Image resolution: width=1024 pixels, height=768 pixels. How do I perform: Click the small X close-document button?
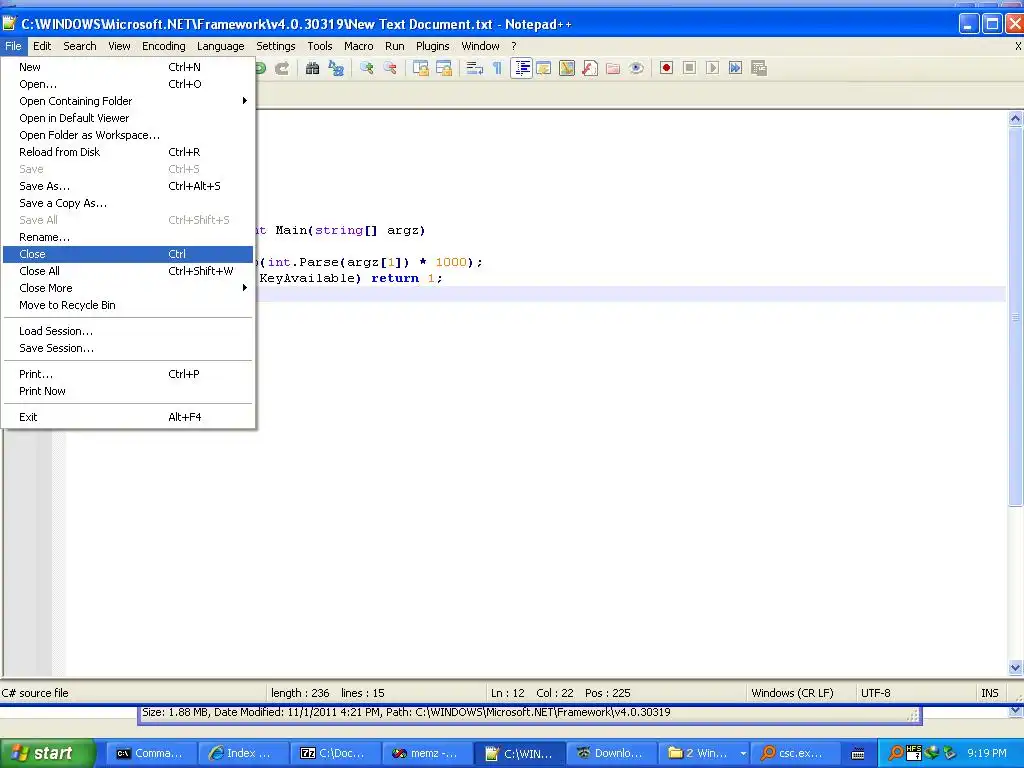click(x=1017, y=46)
